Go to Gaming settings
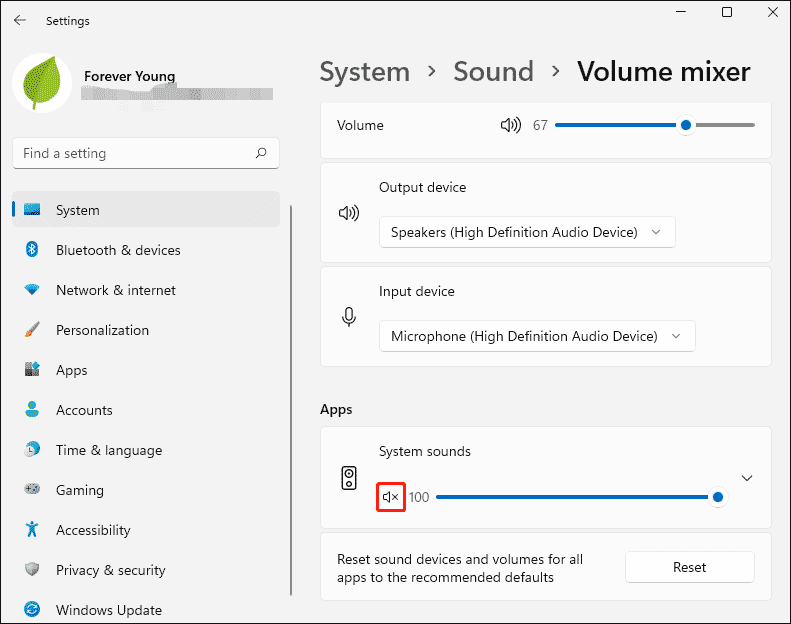The height and width of the screenshot is (624, 791). (x=146, y=490)
